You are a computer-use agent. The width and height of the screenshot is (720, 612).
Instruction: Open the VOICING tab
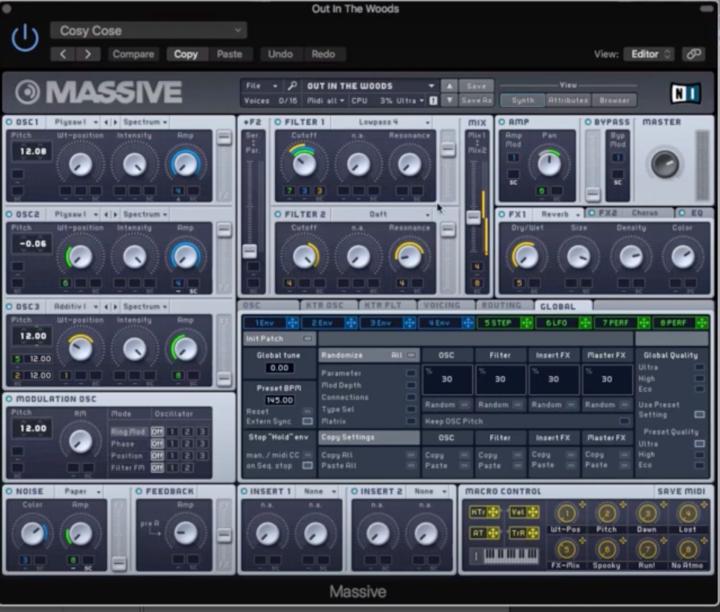(441, 305)
